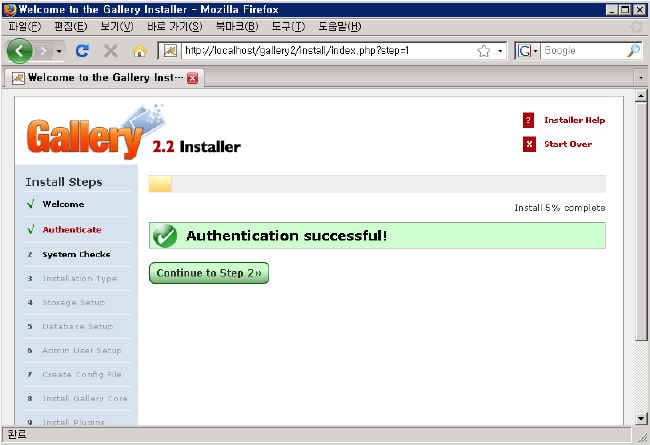Click the Reload page icon
Image resolution: width=650 pixels, height=445 pixels.
[83, 50]
